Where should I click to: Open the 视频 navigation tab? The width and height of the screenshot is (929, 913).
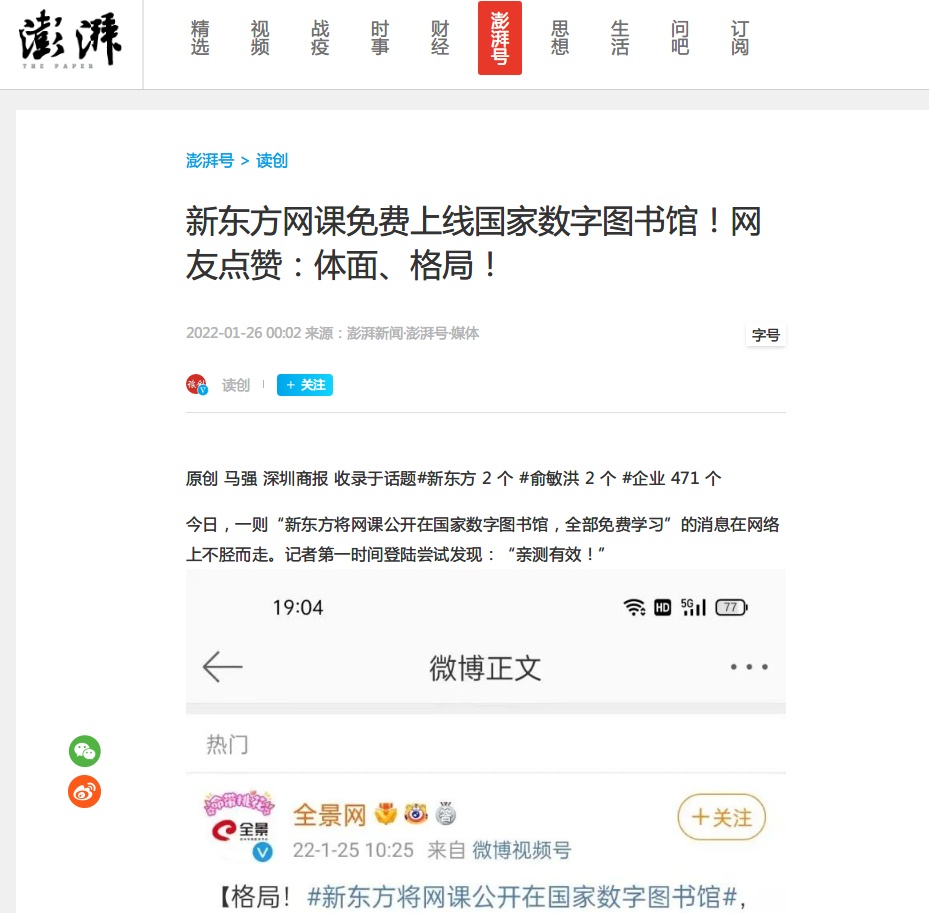click(260, 38)
